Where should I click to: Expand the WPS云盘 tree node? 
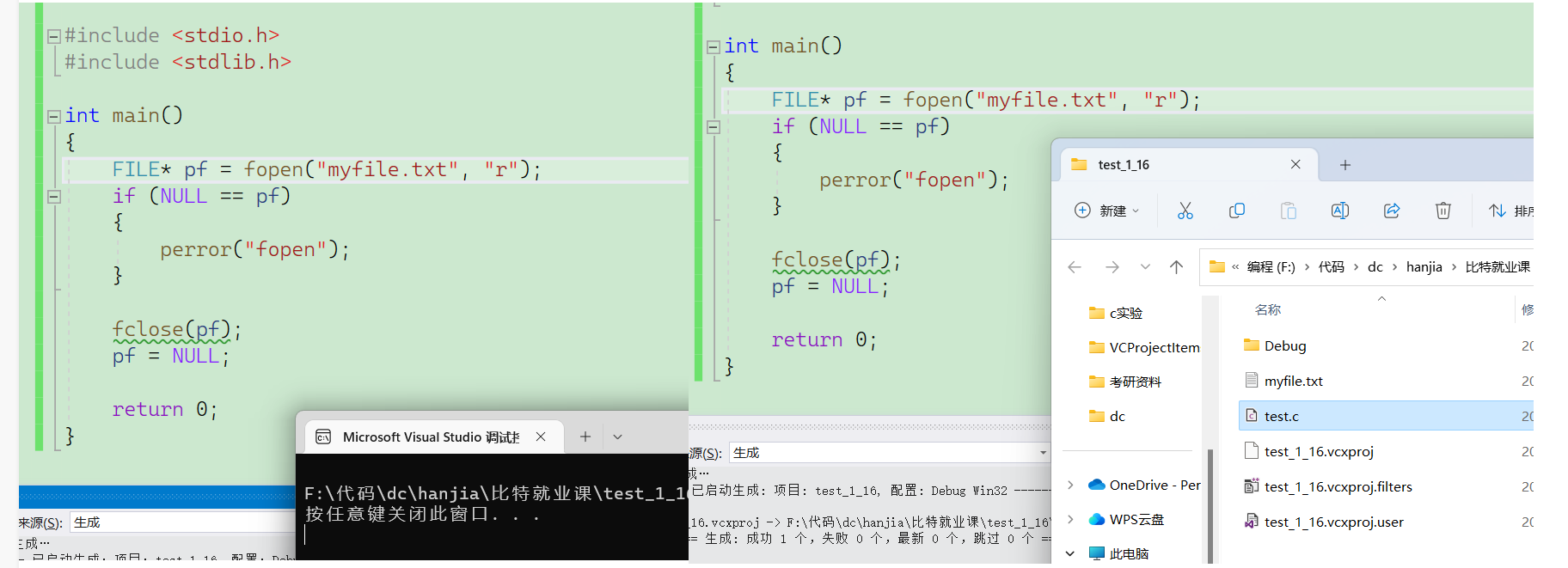(1070, 520)
